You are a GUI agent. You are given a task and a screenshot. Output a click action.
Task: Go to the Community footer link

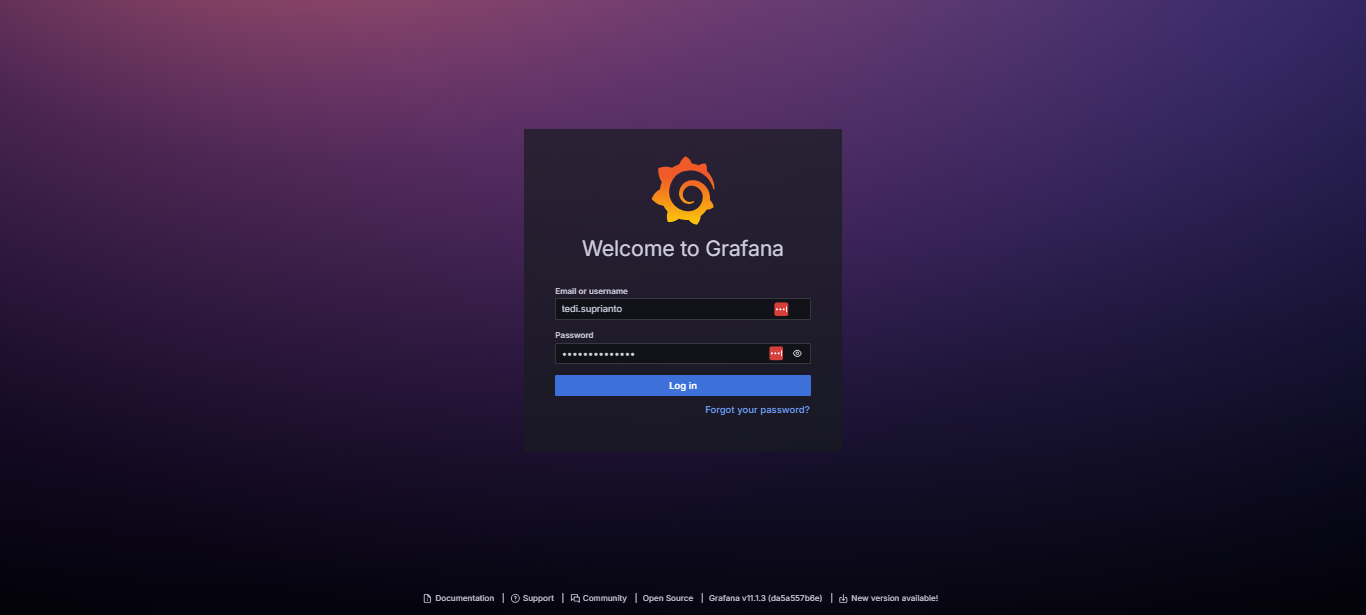[604, 598]
